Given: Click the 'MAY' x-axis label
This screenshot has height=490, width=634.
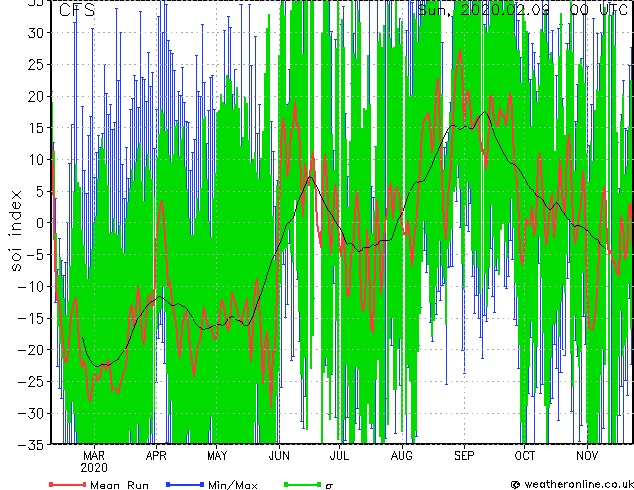Looking at the screenshot, I should 217,456.
